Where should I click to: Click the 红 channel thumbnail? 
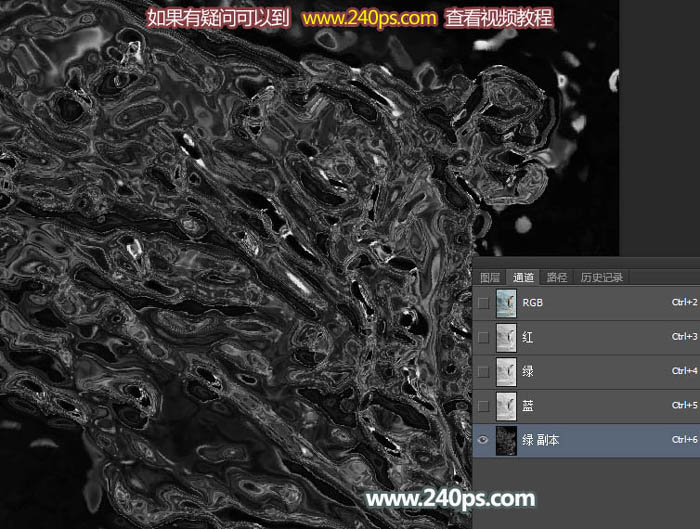(506, 337)
